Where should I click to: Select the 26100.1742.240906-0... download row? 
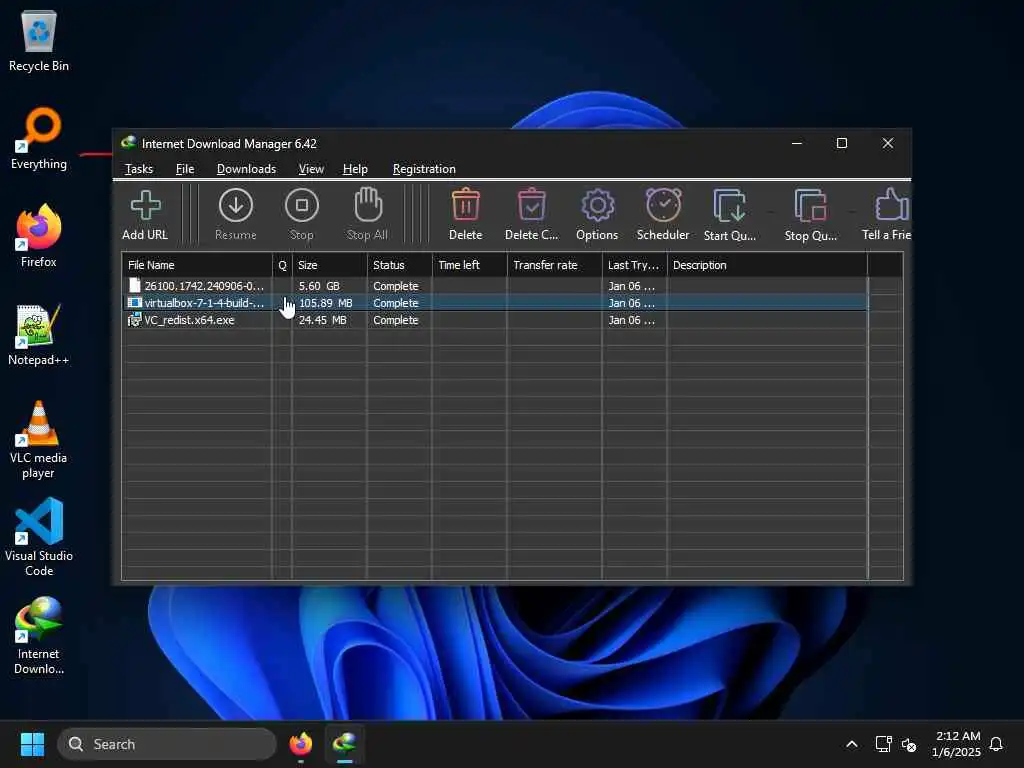coord(495,286)
